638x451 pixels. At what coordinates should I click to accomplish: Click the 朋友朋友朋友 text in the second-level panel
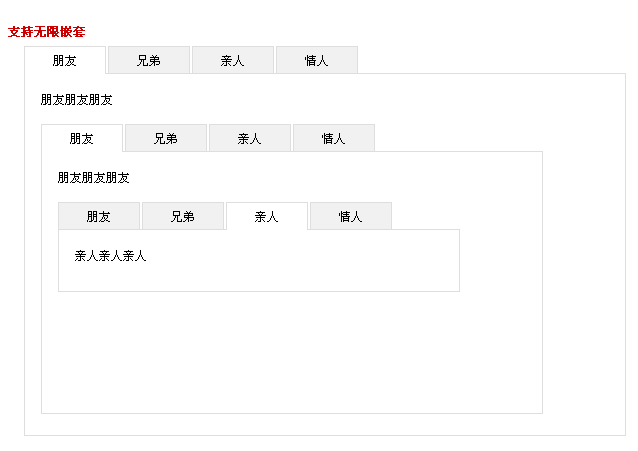(94, 178)
